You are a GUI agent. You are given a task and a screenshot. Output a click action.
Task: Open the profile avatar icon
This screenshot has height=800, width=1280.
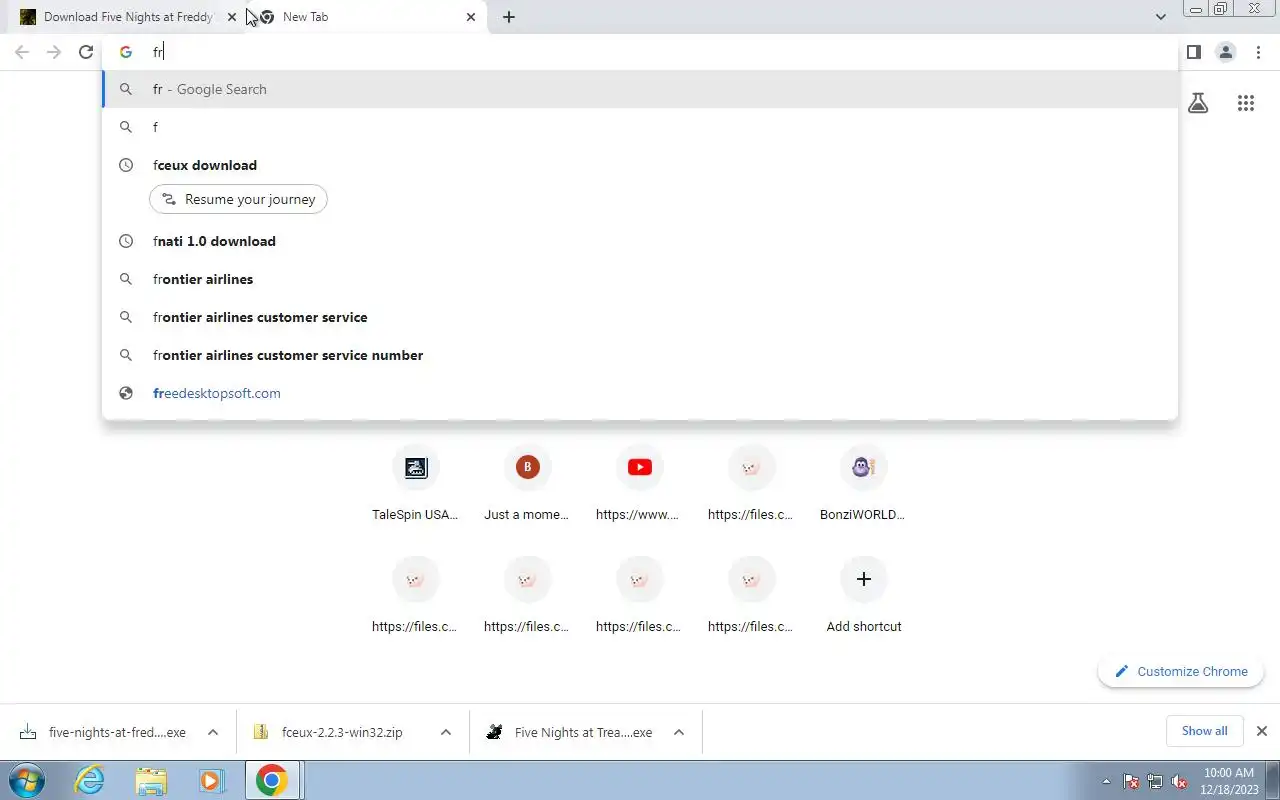(1225, 52)
